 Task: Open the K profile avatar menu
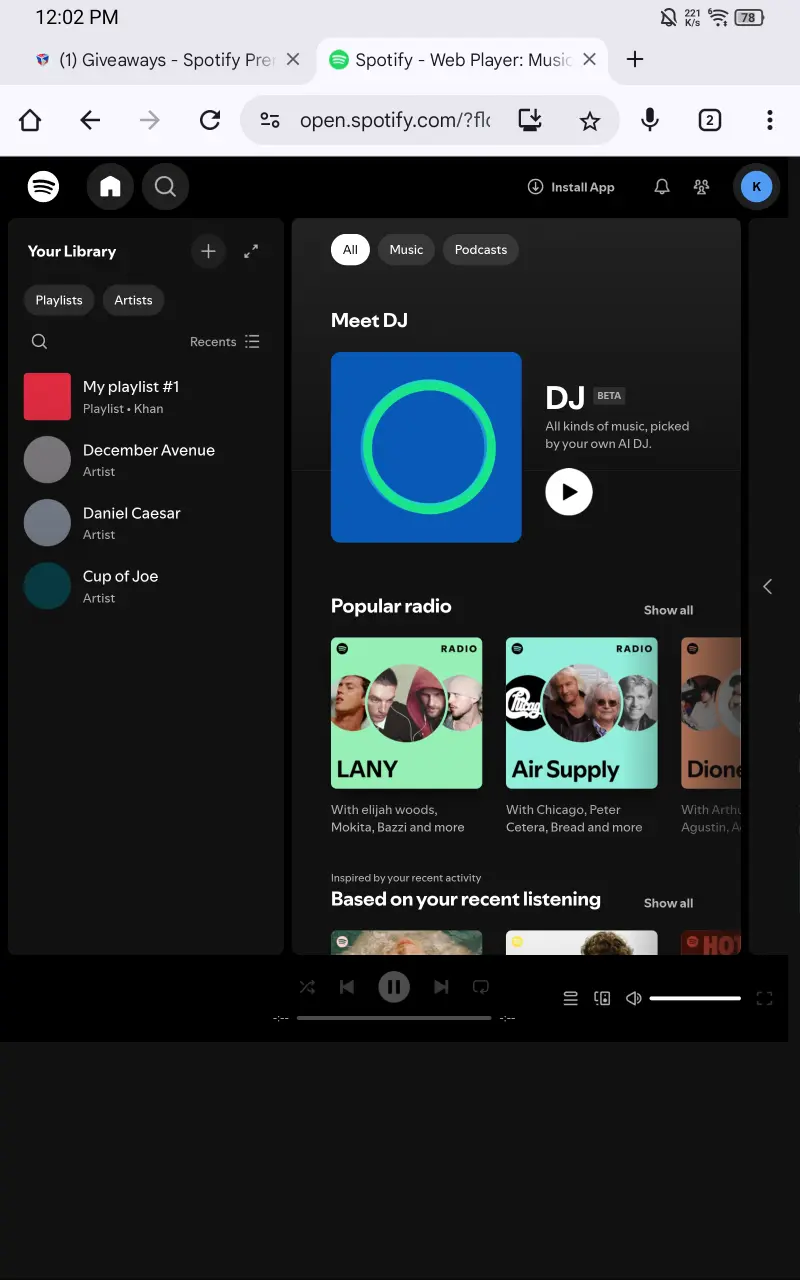(x=756, y=187)
